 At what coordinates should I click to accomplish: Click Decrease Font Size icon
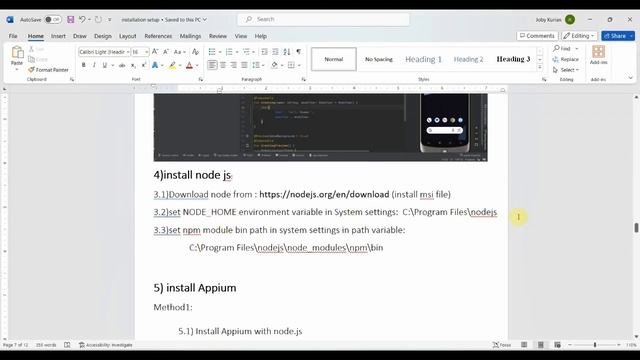[x=166, y=52]
